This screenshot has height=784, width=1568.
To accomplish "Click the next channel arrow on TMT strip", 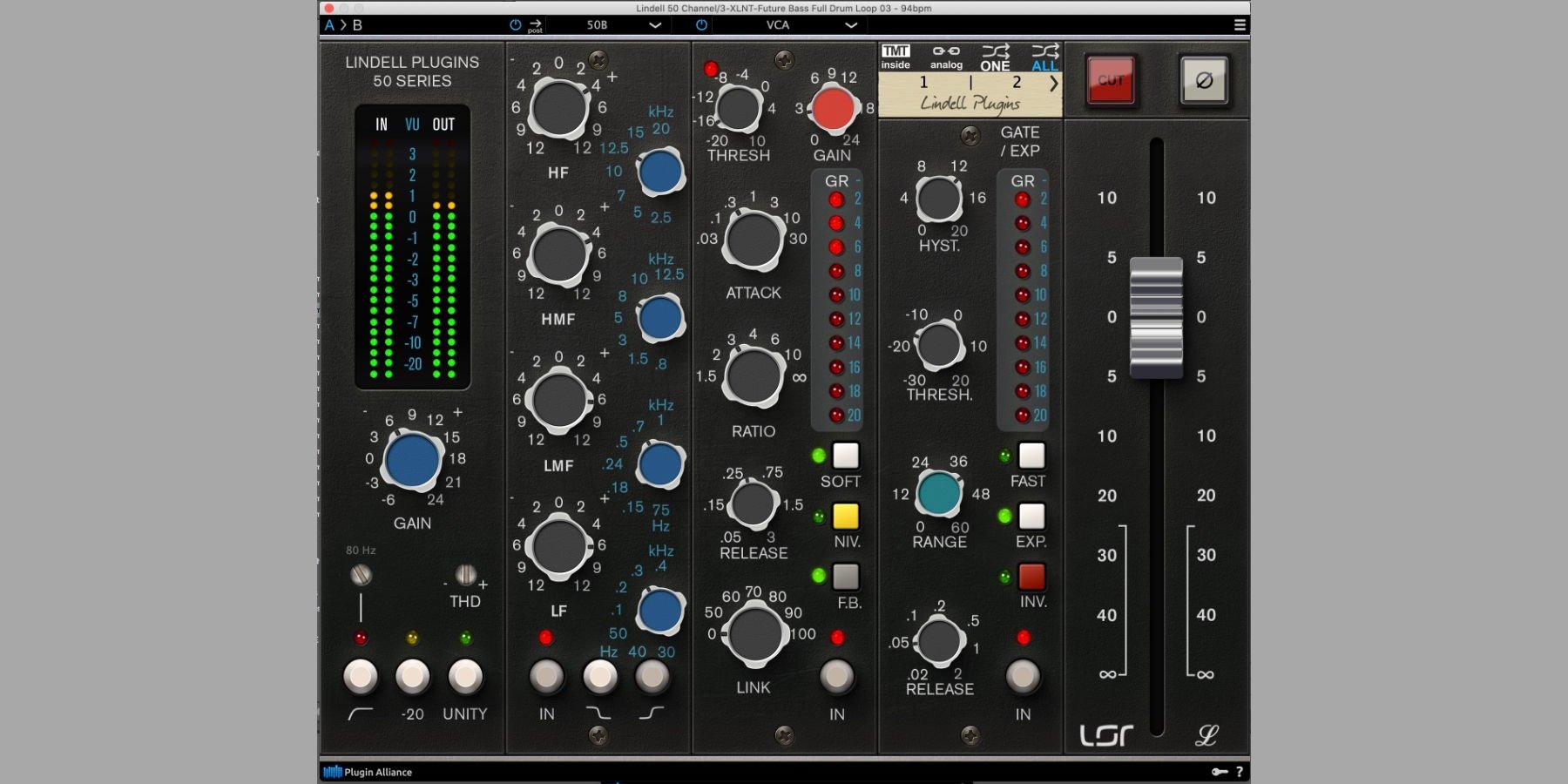I will (1054, 84).
